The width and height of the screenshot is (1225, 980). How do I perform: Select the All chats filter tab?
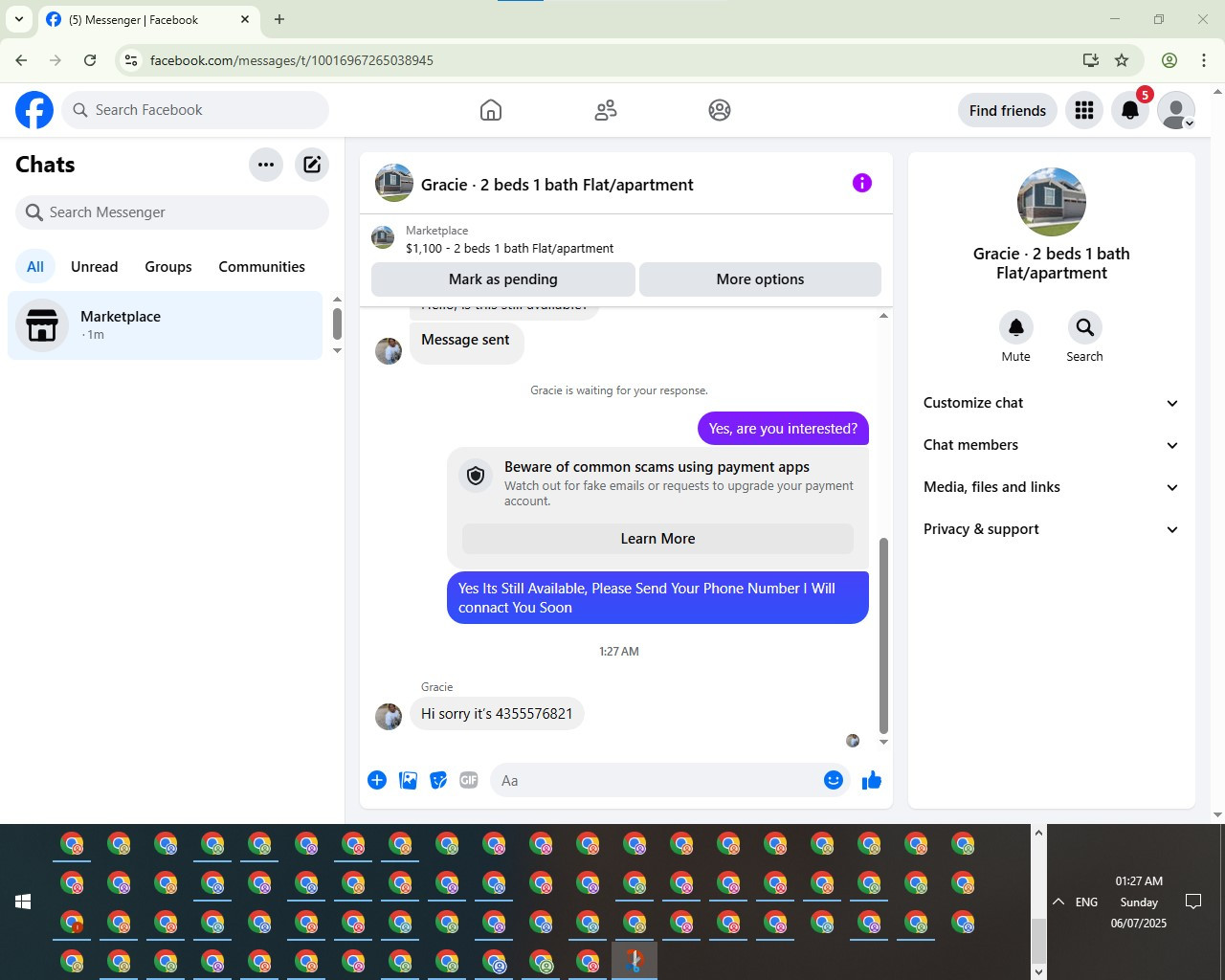point(35,267)
